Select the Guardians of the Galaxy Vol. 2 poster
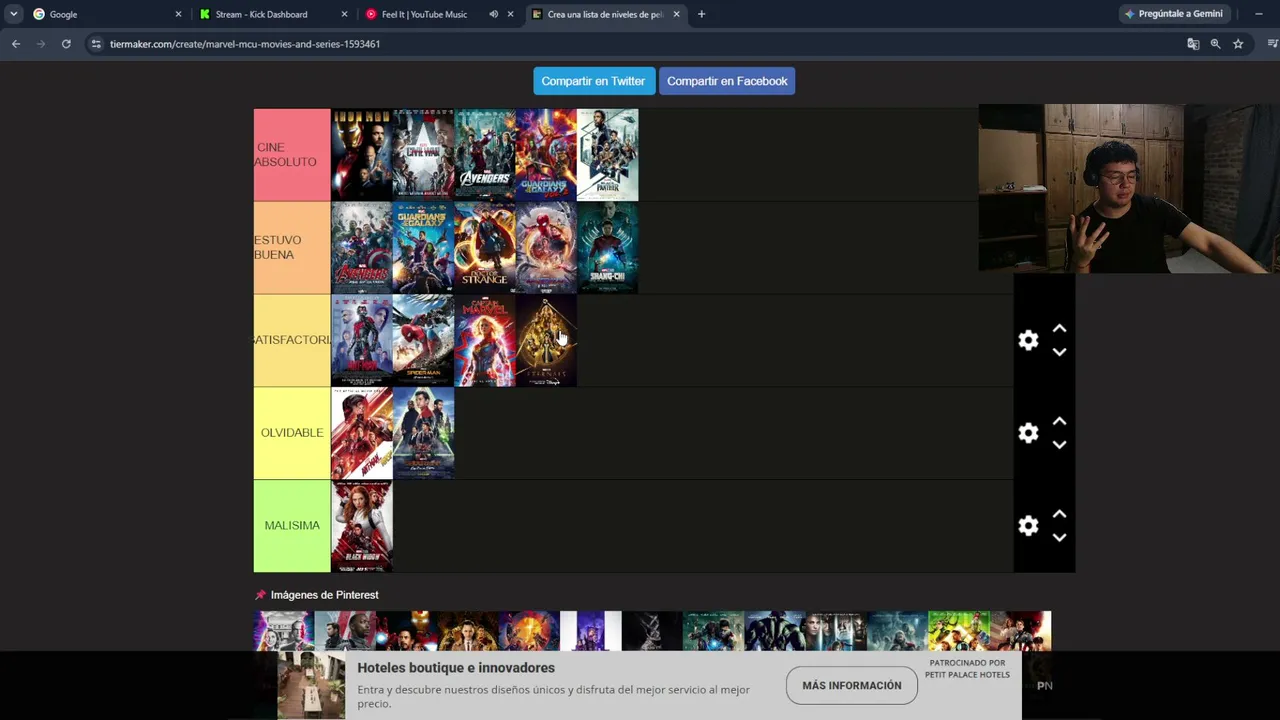1280x720 pixels. pyautogui.click(x=546, y=155)
